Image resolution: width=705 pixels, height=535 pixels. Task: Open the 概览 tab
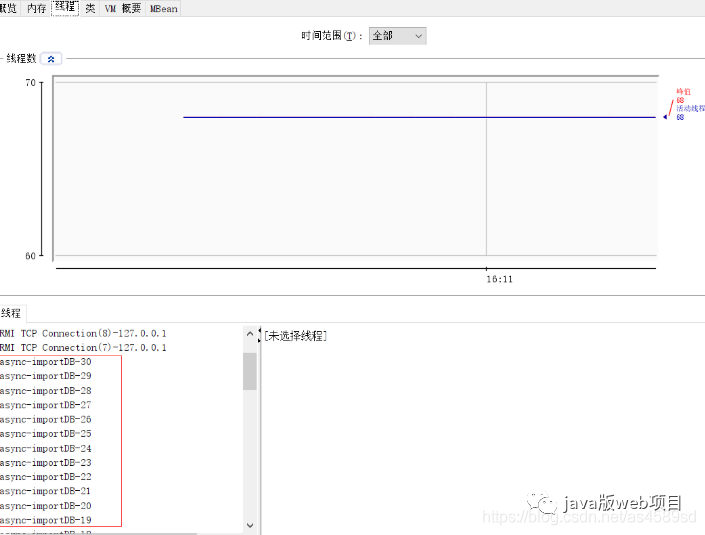point(9,8)
